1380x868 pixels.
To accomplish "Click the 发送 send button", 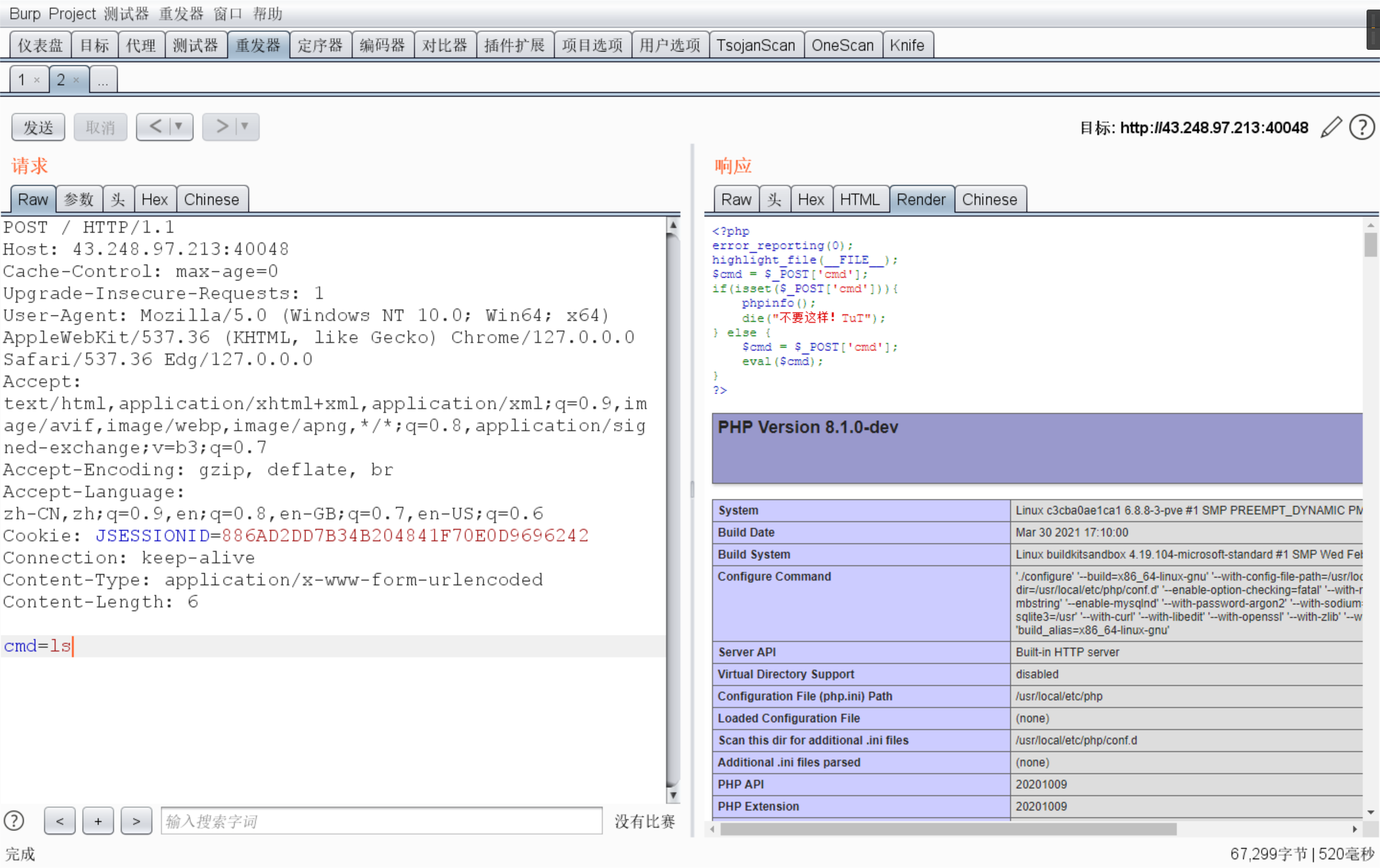I will point(38,127).
